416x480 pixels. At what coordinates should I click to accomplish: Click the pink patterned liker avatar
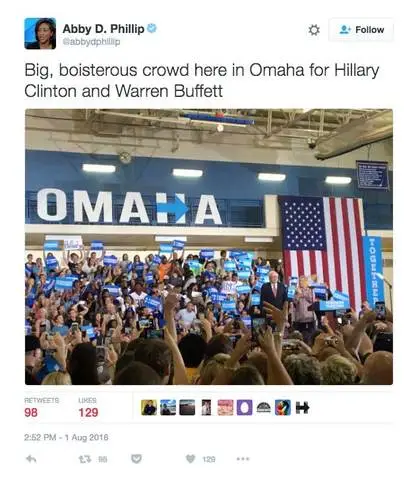225,407
